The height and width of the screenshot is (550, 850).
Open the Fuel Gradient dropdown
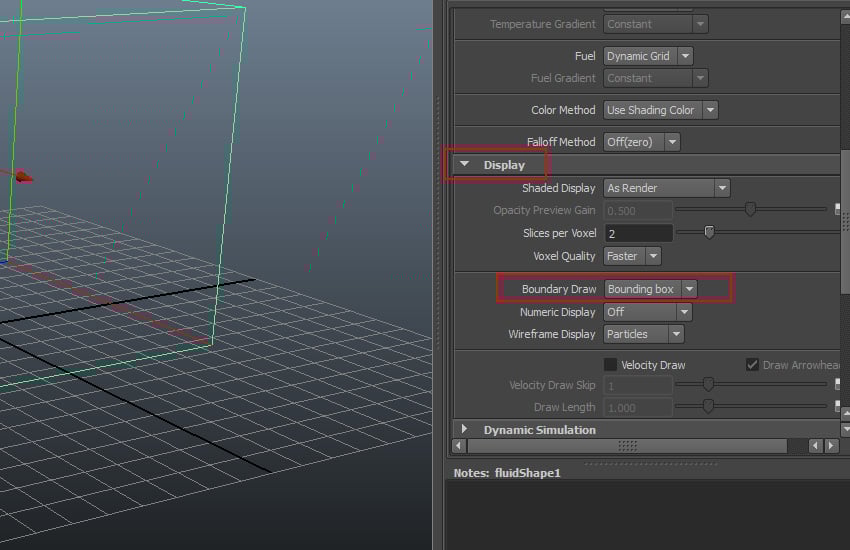(655, 78)
